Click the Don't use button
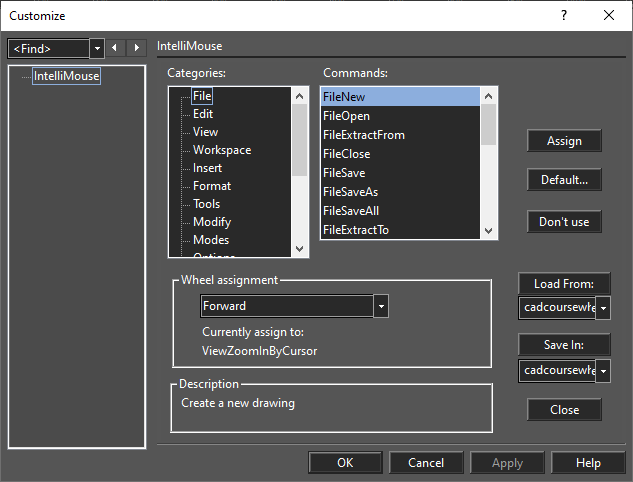 coord(564,222)
